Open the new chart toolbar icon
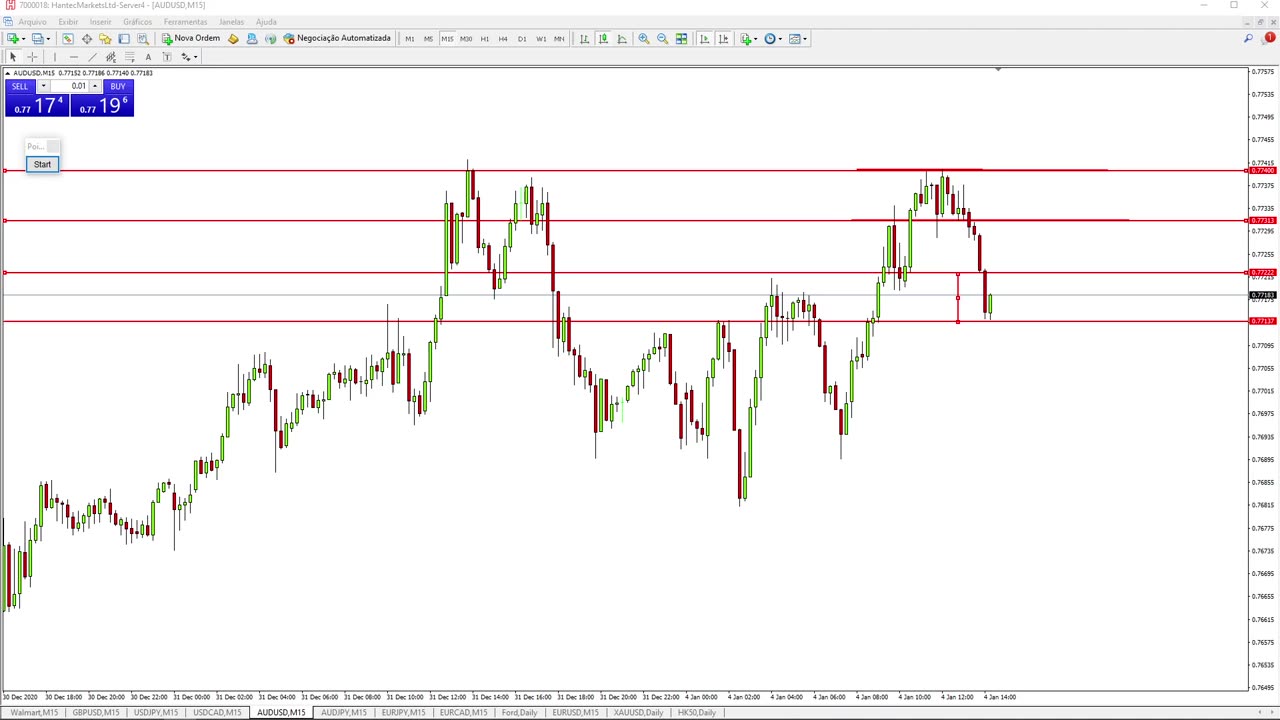The width and height of the screenshot is (1280, 720). [x=13, y=39]
